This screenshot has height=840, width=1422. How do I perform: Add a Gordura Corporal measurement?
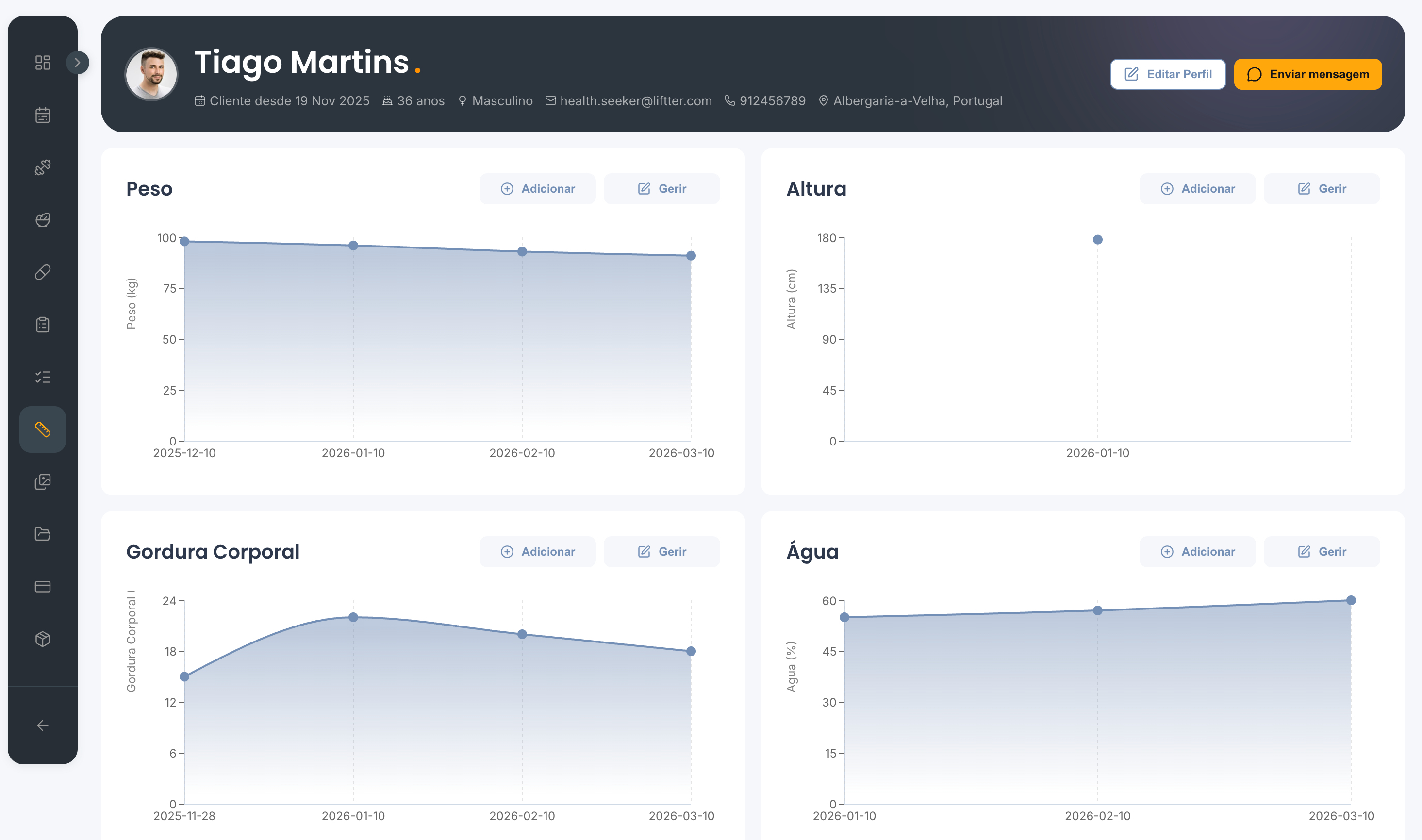coord(537,551)
